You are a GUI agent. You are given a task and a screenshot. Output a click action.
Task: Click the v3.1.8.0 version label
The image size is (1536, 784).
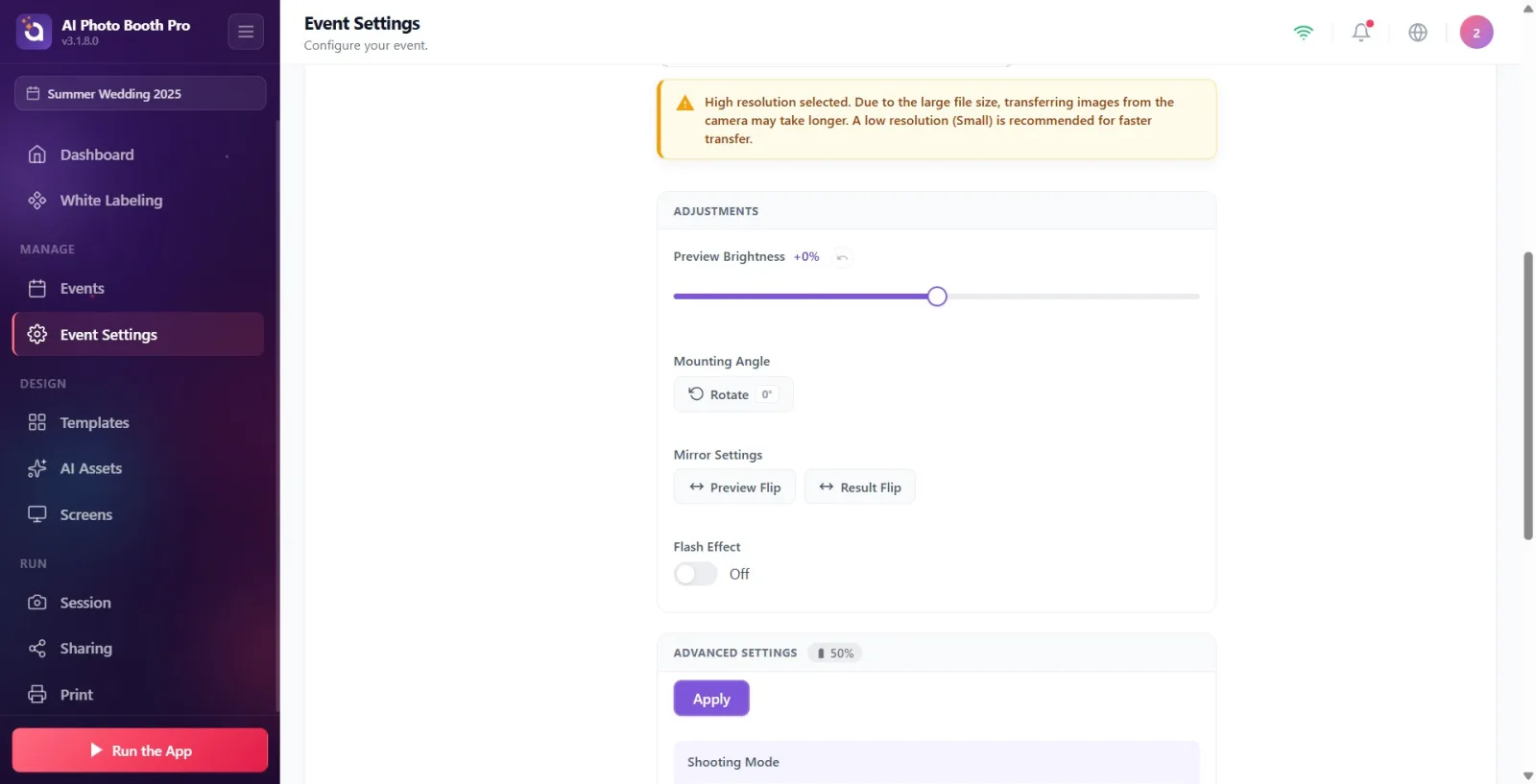point(81,41)
